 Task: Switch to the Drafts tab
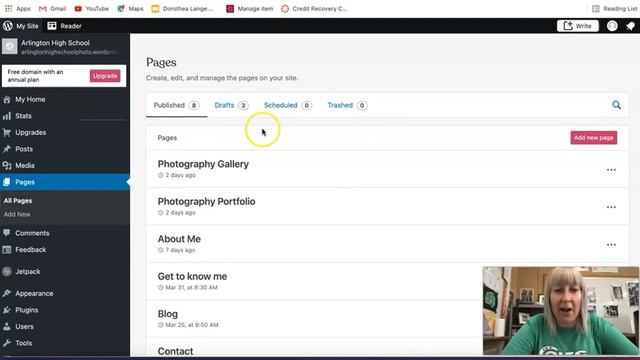231,105
